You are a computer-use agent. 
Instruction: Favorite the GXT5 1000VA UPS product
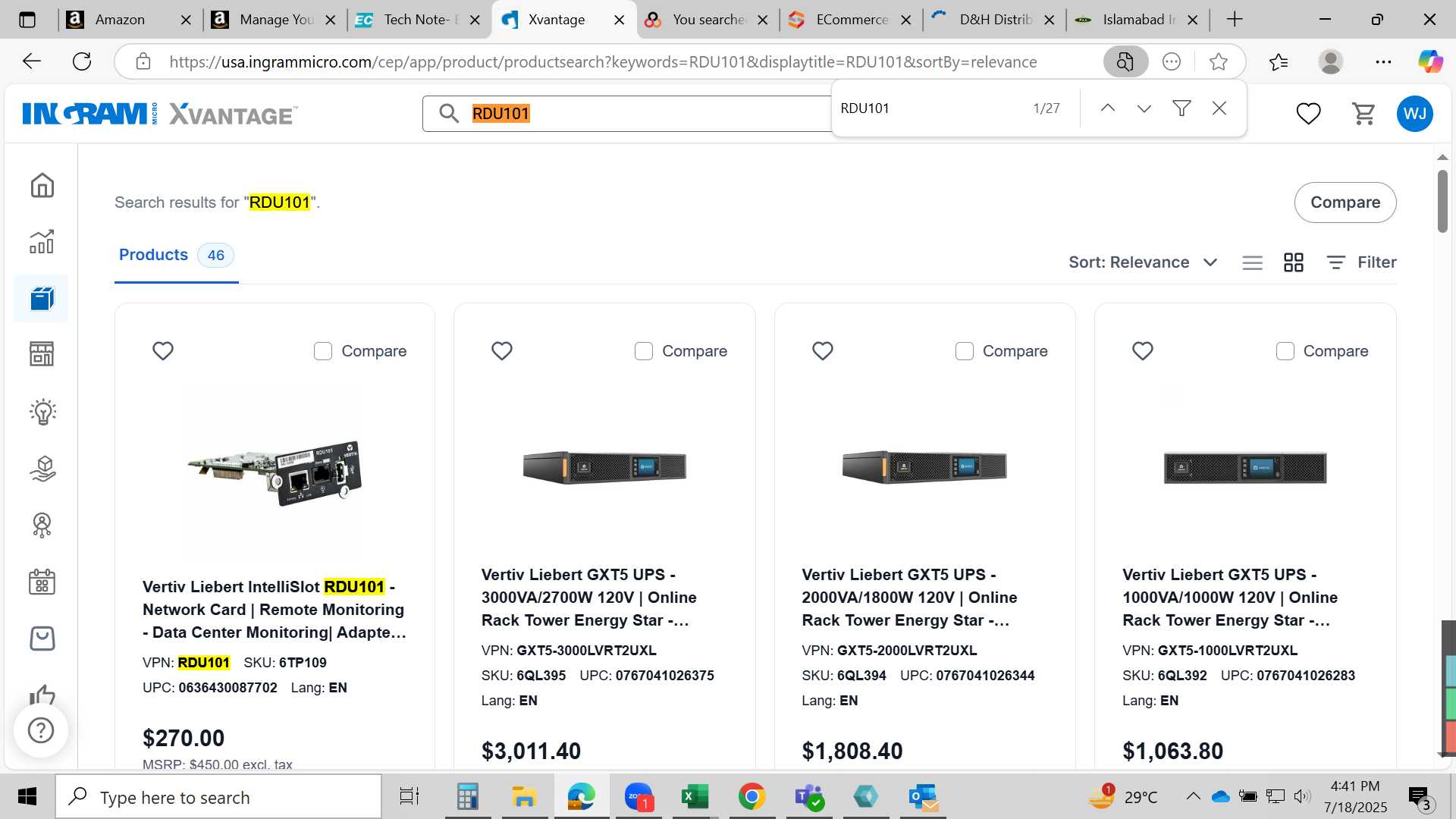click(x=1143, y=351)
